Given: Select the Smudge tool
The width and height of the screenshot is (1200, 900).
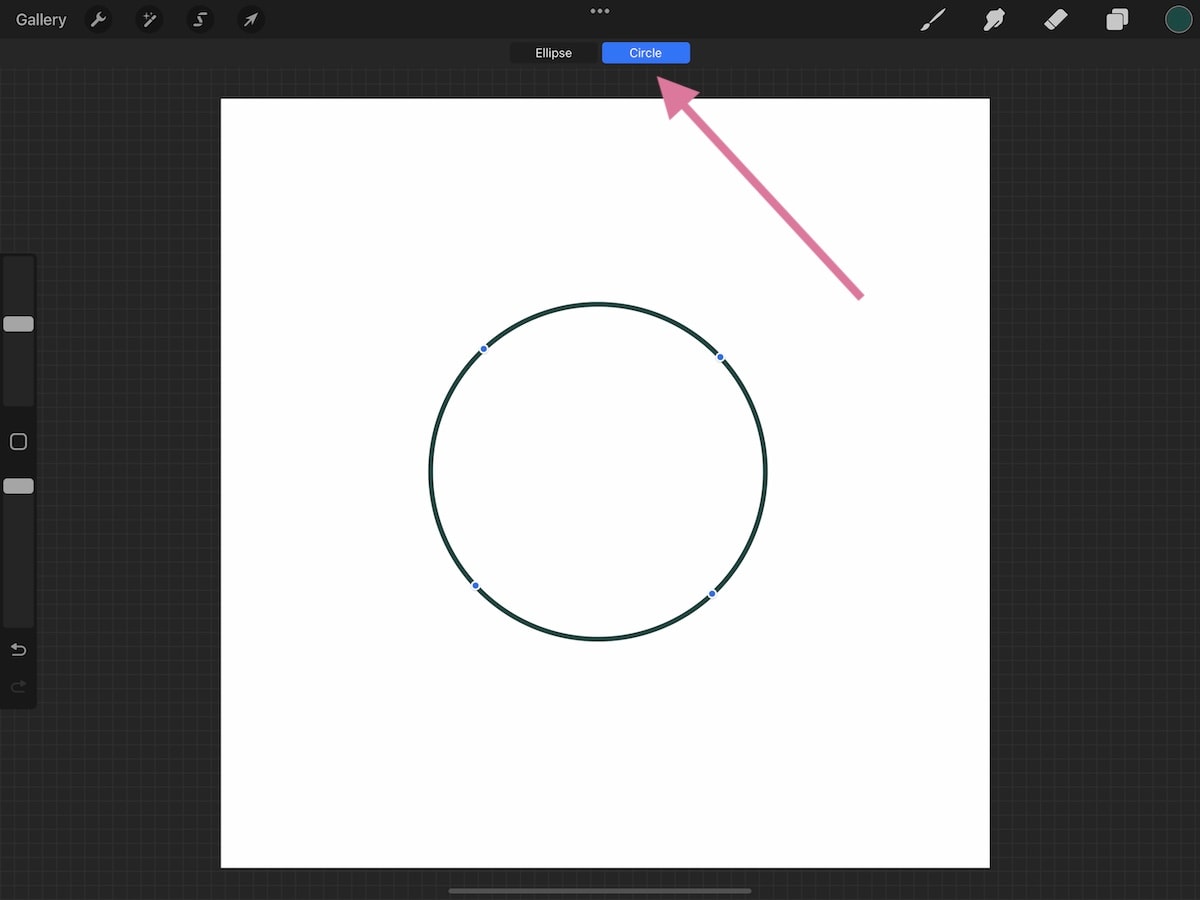Looking at the screenshot, I should coord(994,19).
